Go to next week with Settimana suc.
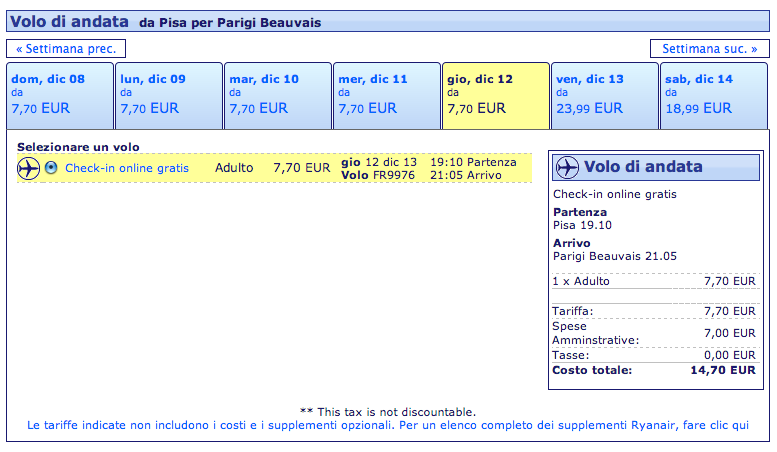 (x=709, y=48)
